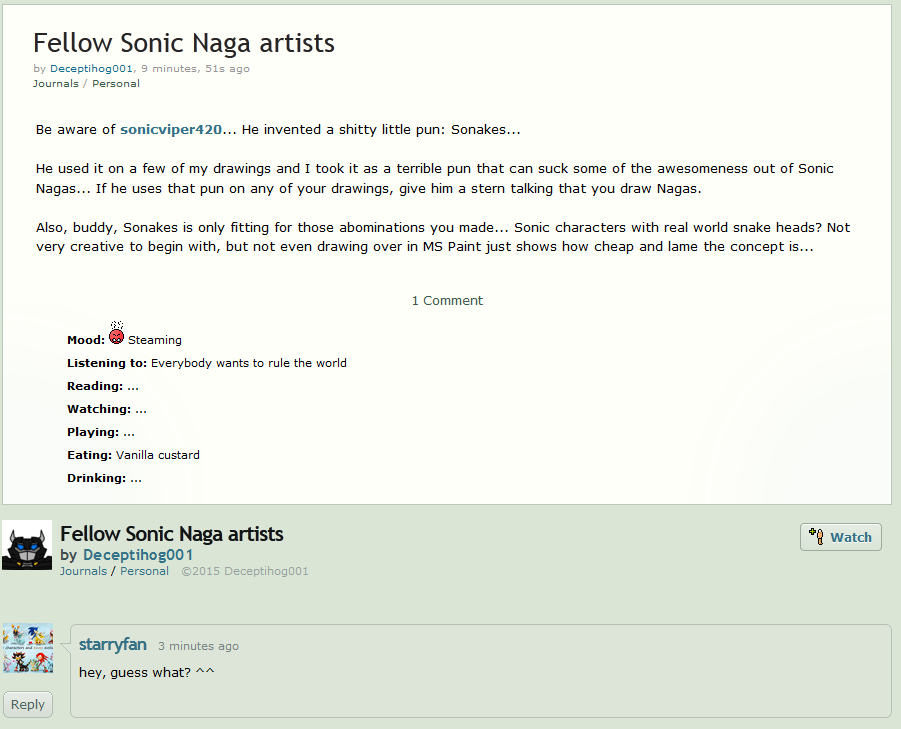Image resolution: width=901 pixels, height=729 pixels.
Task: Click the 'Mood:' label
Action: click(x=86, y=340)
